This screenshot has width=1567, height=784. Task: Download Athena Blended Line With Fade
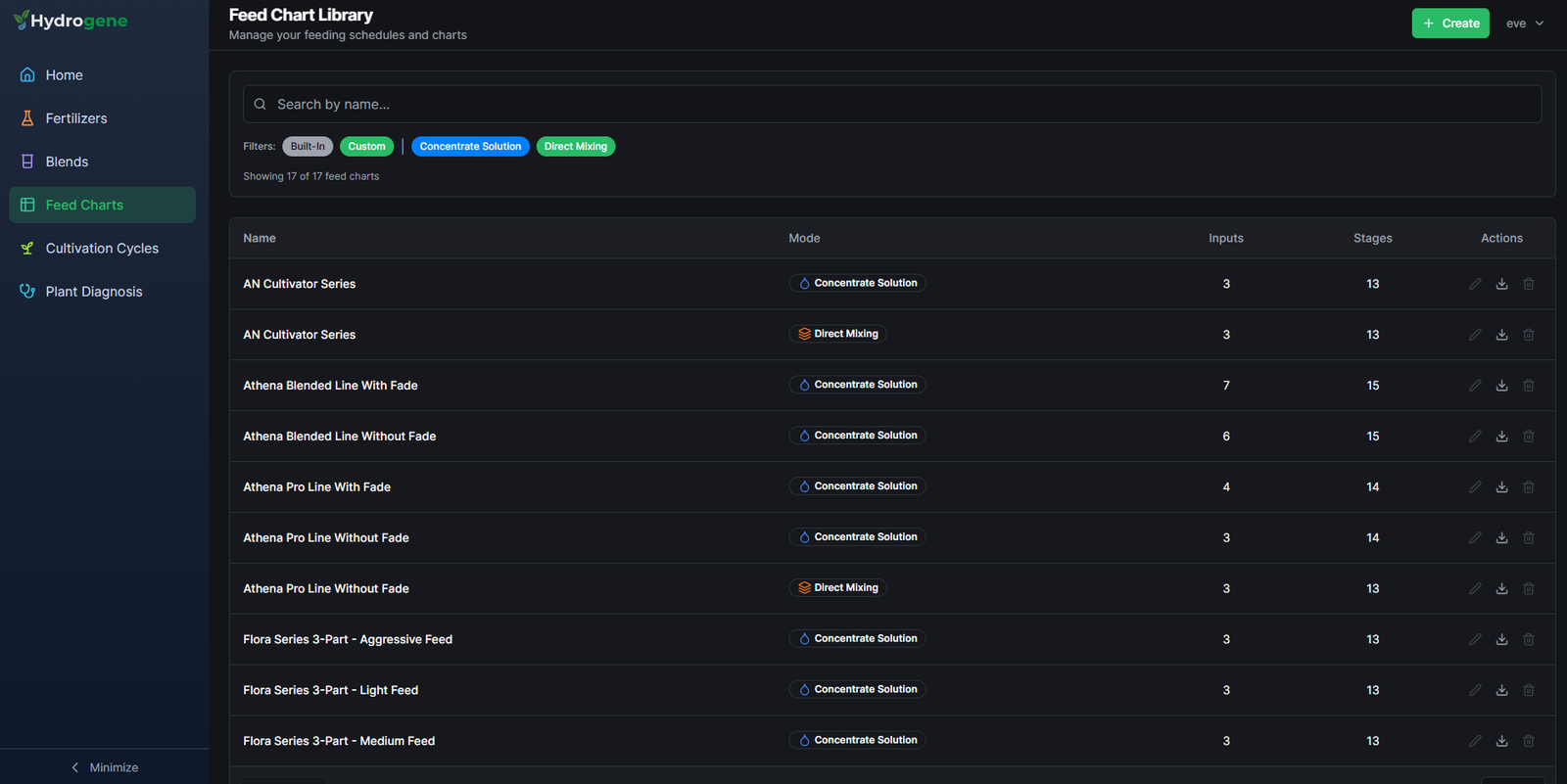(x=1501, y=386)
